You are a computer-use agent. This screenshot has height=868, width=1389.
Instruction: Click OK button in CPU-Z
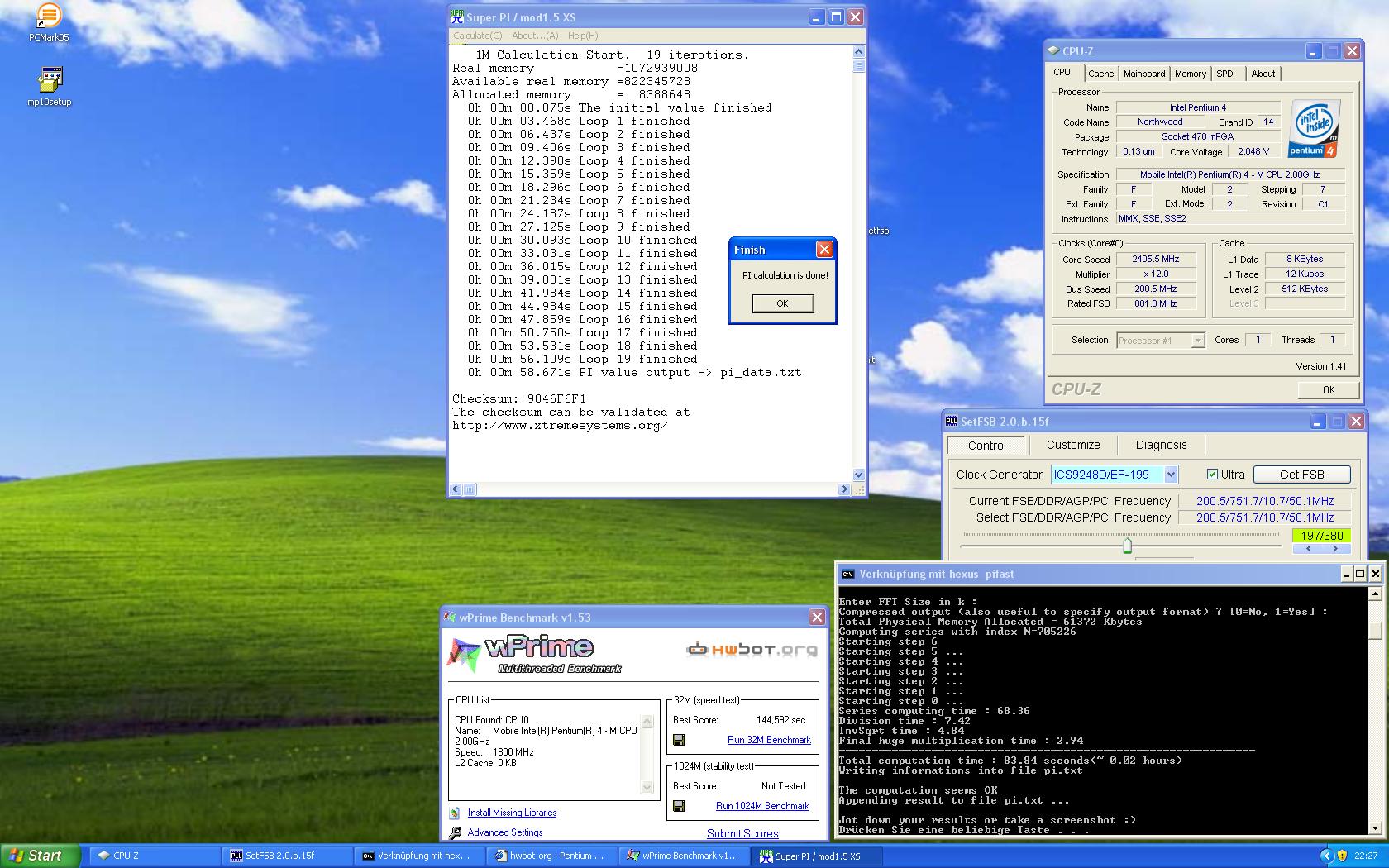[x=1329, y=390]
